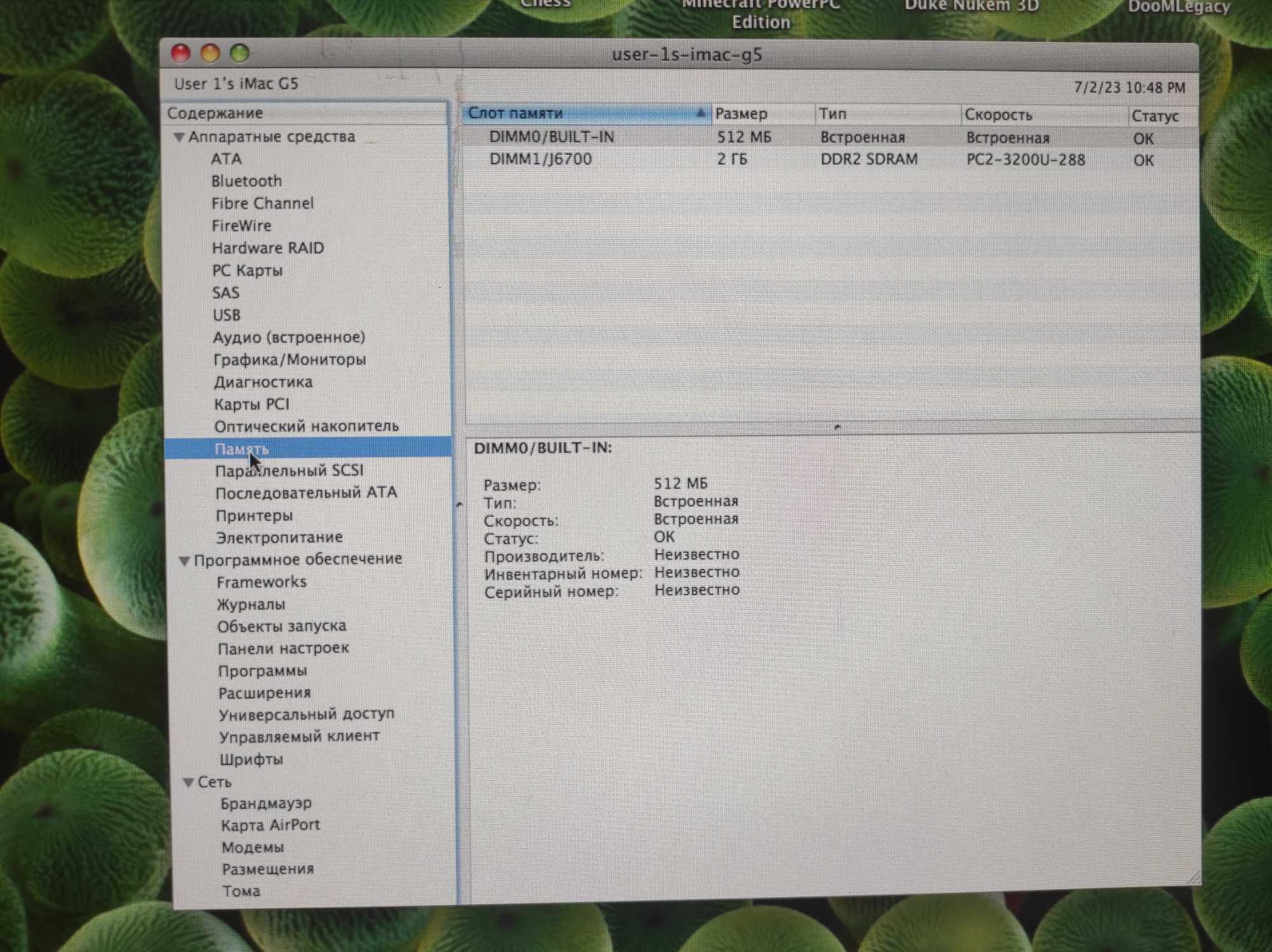Open Графика/Мониторы category
This screenshot has height=952, width=1272.
coord(289,359)
